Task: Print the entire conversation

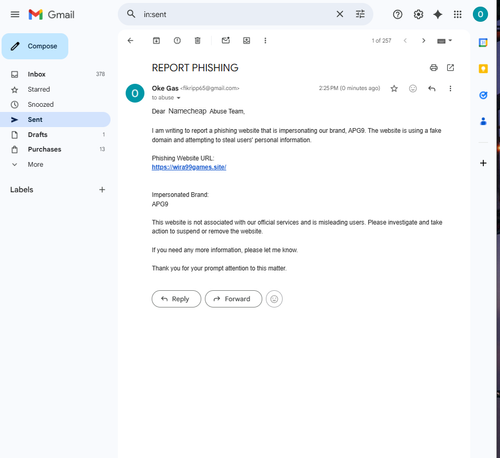Action: (x=434, y=68)
